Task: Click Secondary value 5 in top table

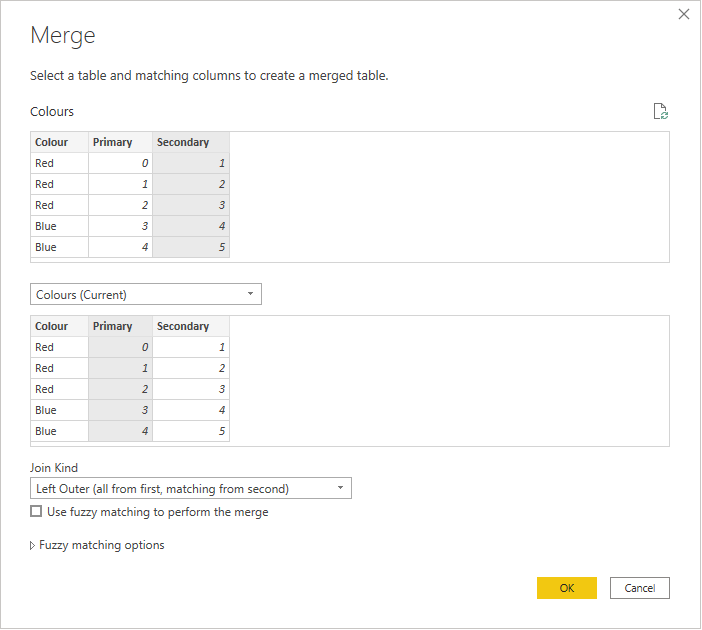Action: click(x=190, y=247)
